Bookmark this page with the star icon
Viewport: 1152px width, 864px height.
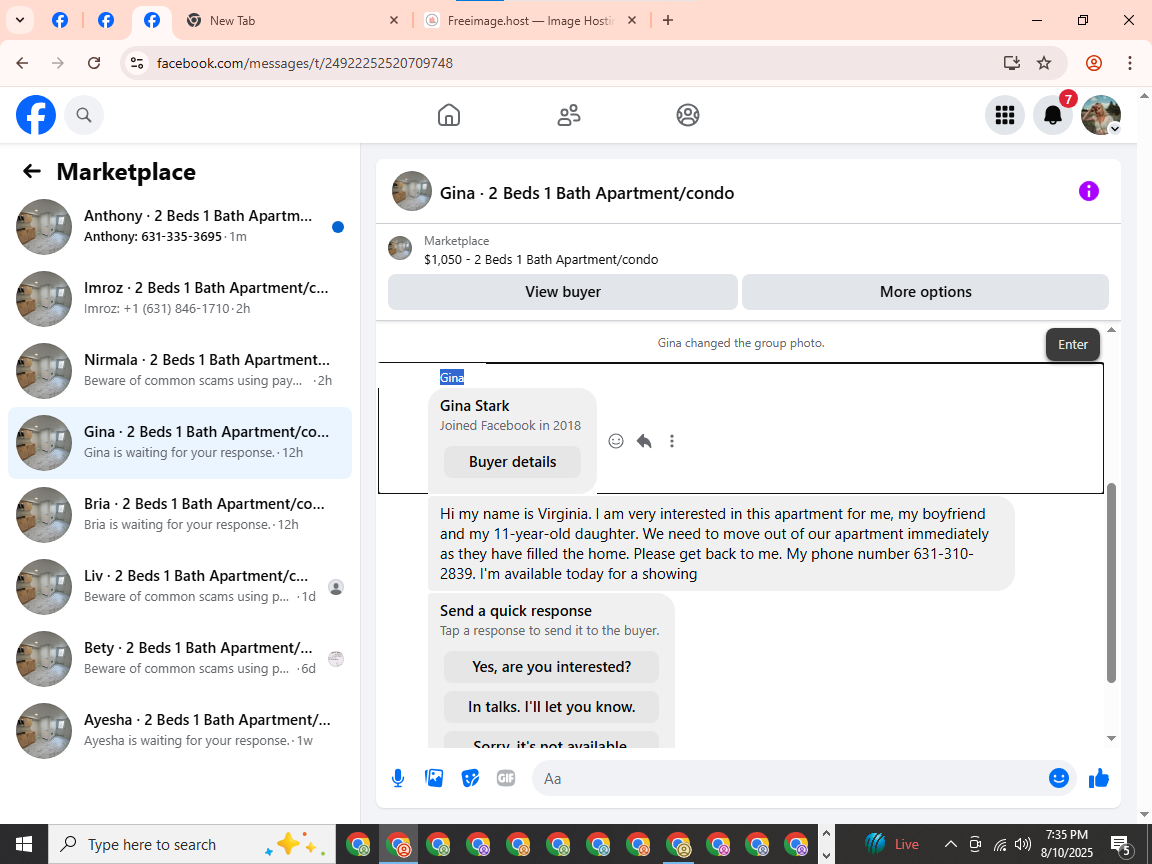pos(1044,63)
